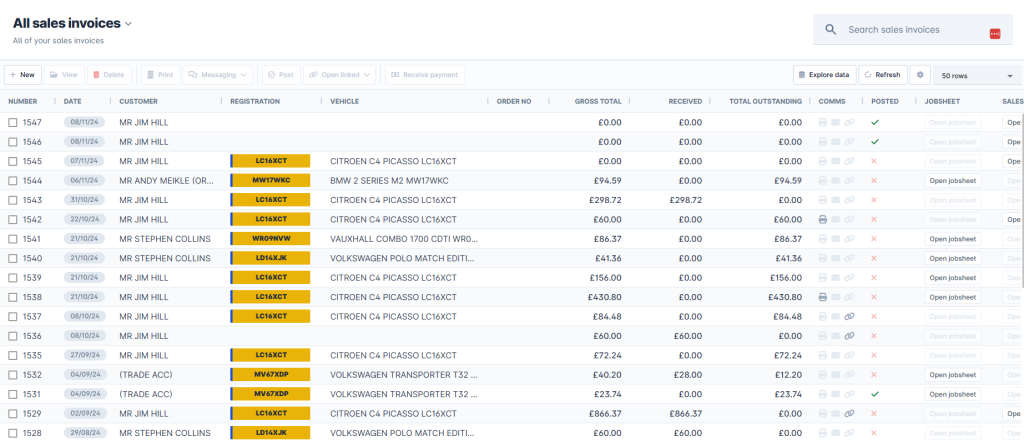Click print icon for invoice 1538
Screen dimensions: 1024x441
pos(823,297)
